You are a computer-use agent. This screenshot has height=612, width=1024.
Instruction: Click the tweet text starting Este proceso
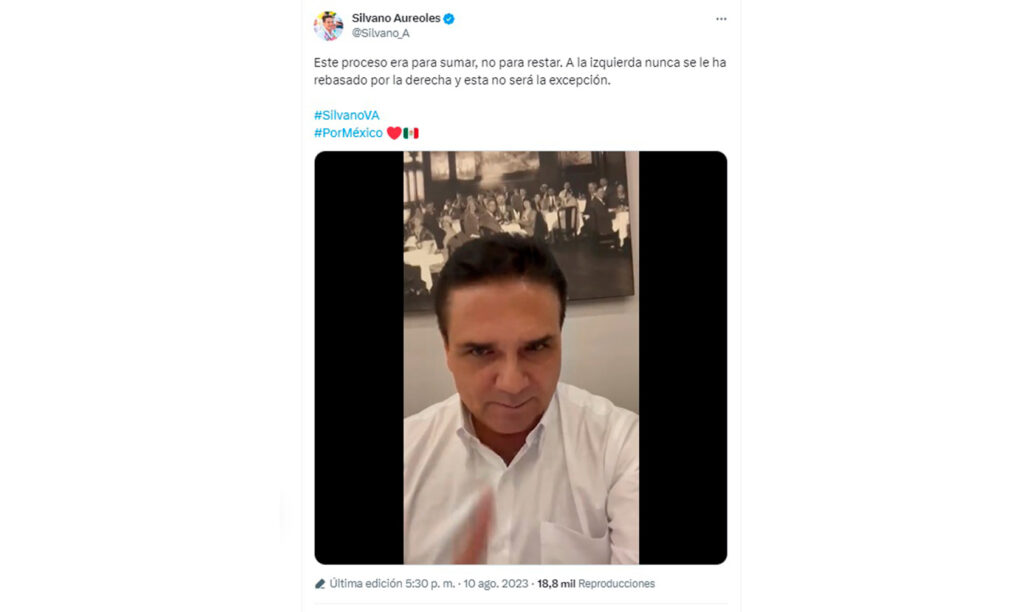[520, 71]
